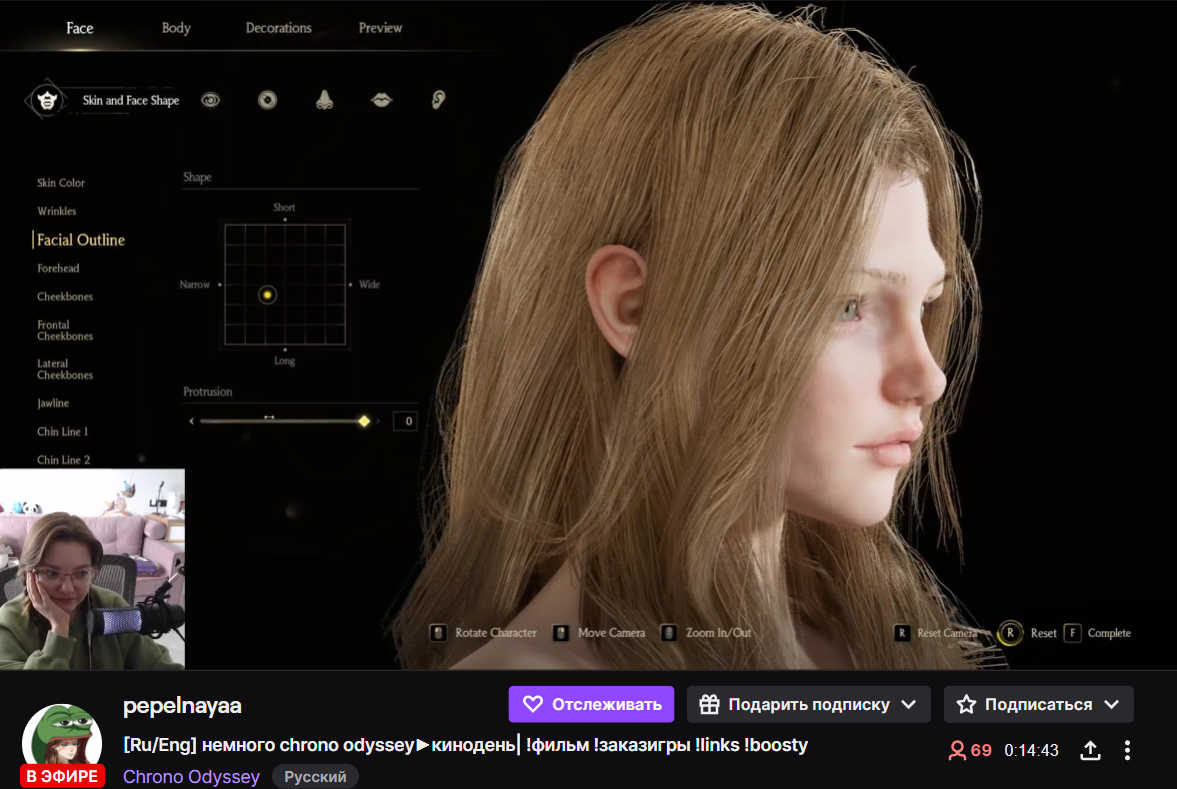
Task: Open the Preview tab
Action: click(381, 28)
